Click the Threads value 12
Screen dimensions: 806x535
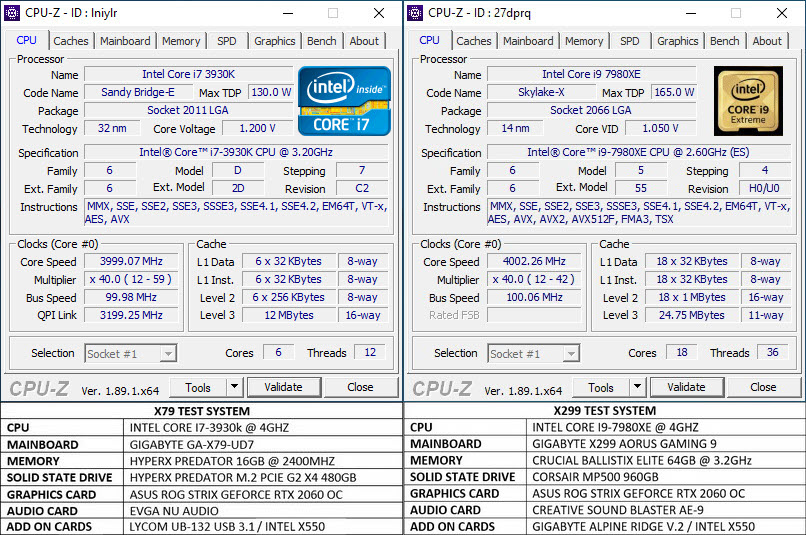(370, 352)
